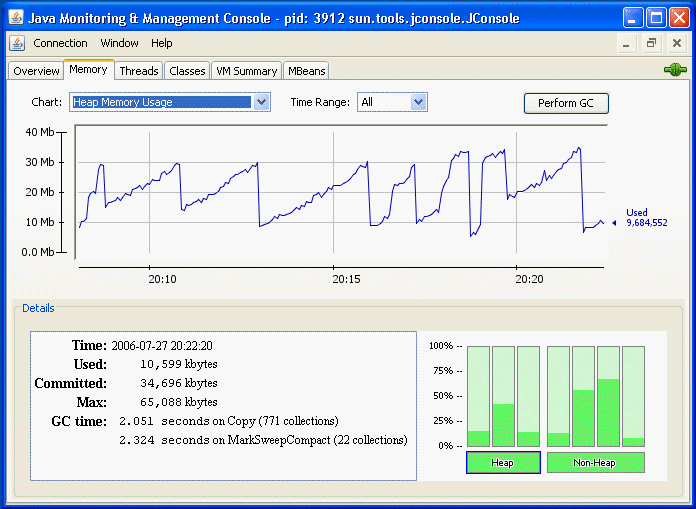The image size is (696, 509).
Task: Switch to the Overview tab
Action: point(36,71)
